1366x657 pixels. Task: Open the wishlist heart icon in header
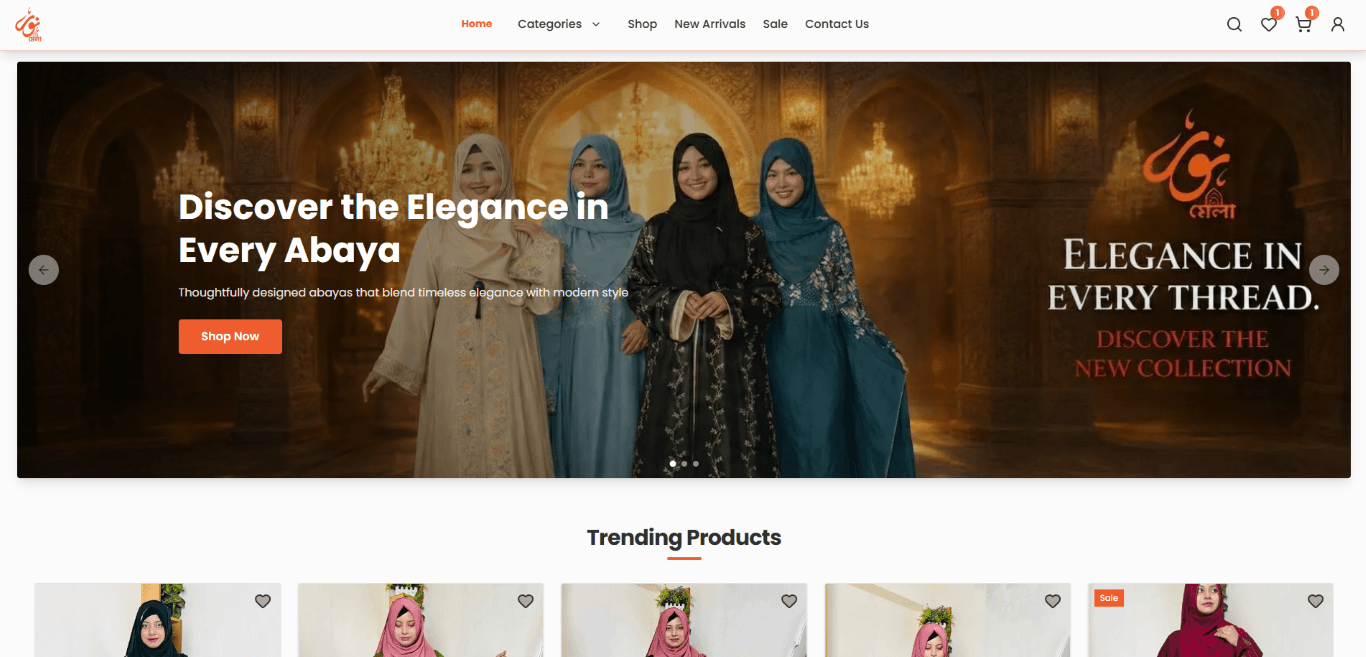(x=1268, y=24)
